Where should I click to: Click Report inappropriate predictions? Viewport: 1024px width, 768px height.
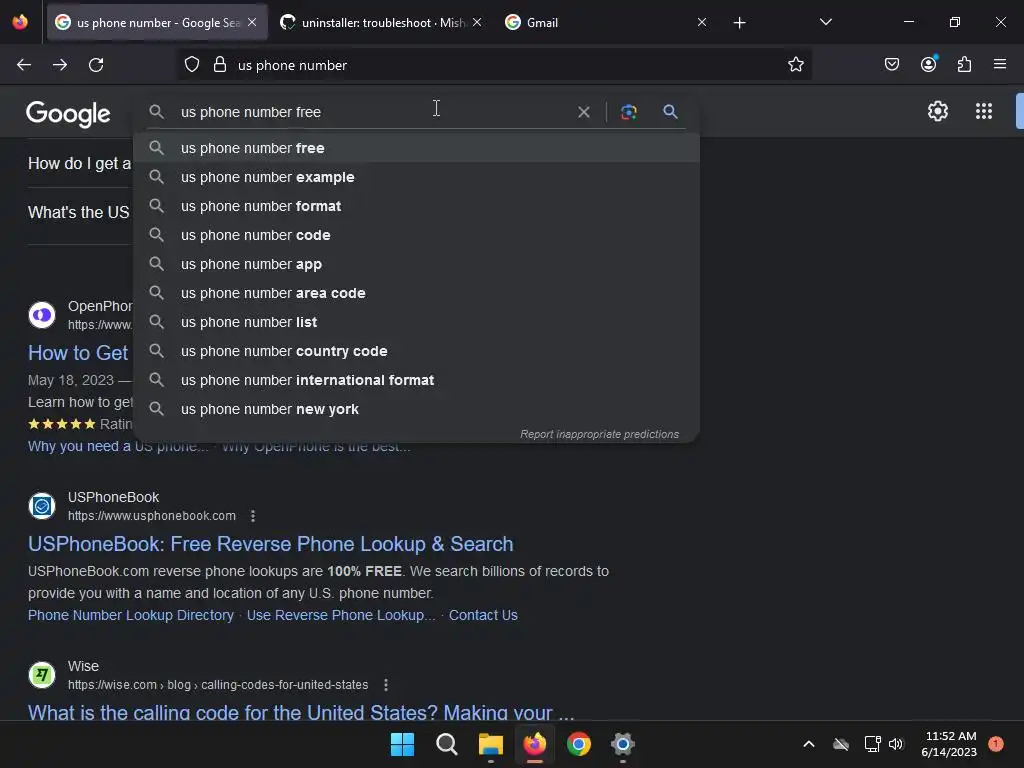coord(599,434)
